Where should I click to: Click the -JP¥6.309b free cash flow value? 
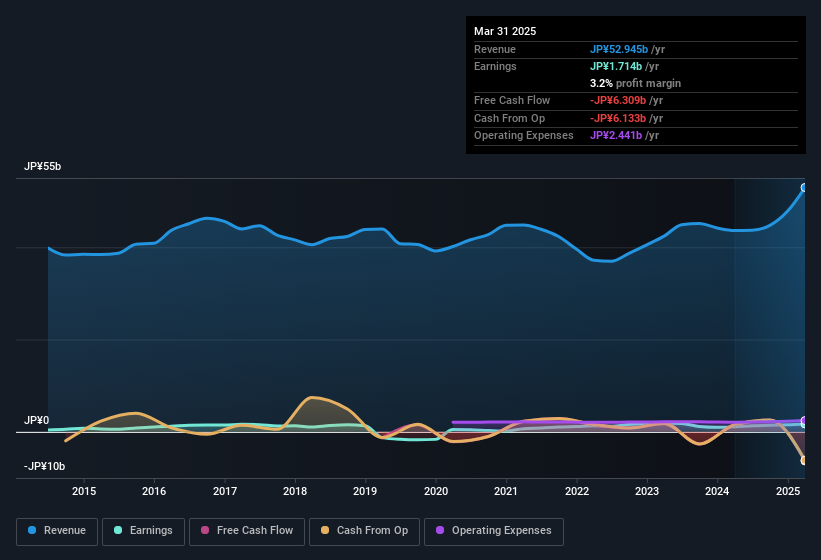[x=618, y=100]
